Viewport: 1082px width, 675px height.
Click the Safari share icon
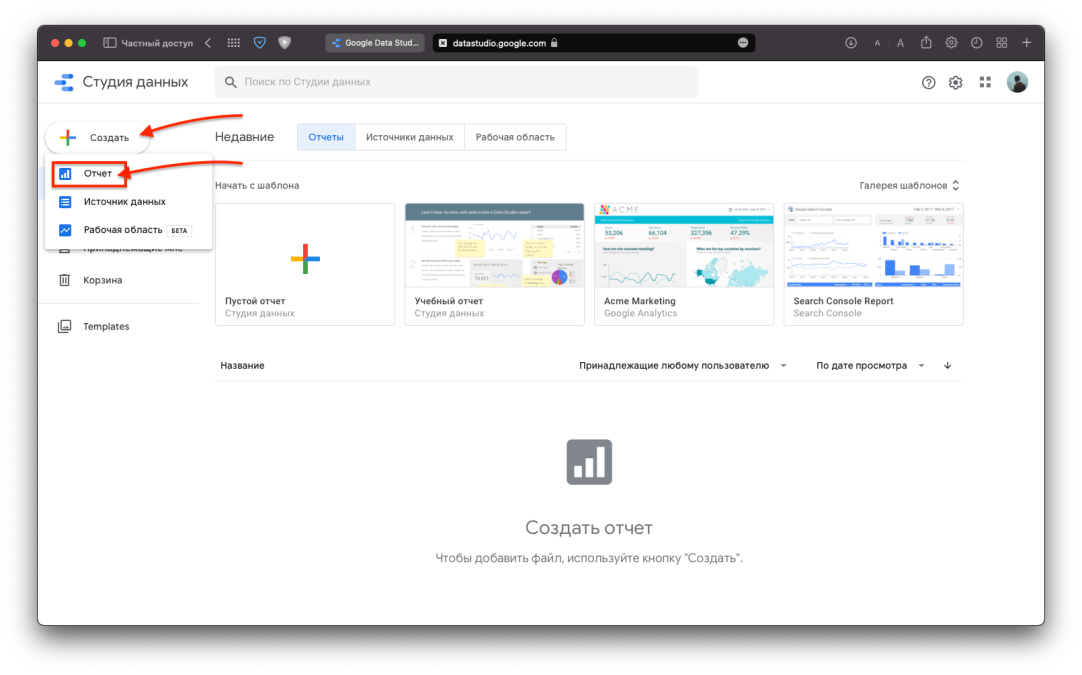[925, 42]
